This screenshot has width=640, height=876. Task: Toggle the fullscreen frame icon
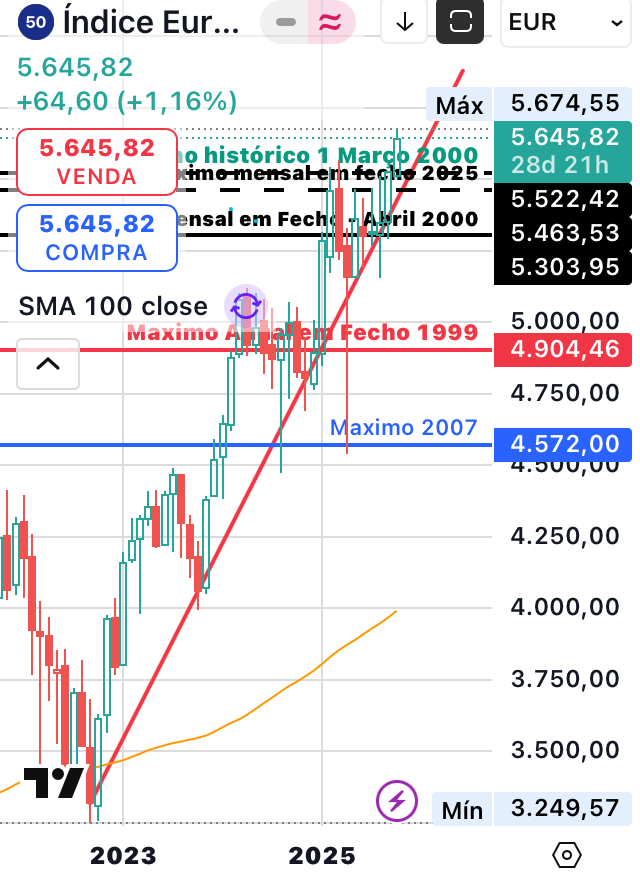460,22
